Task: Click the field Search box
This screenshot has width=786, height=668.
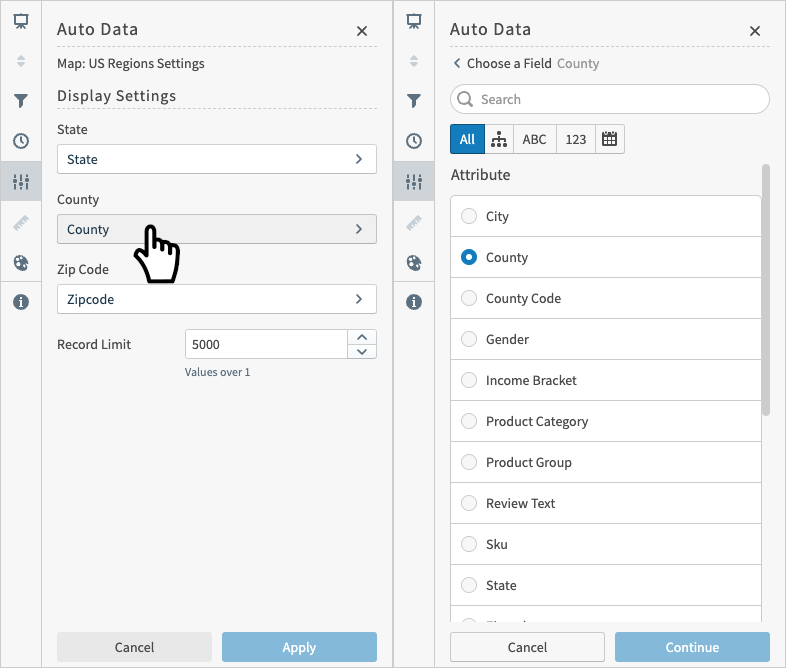Action: coord(610,99)
